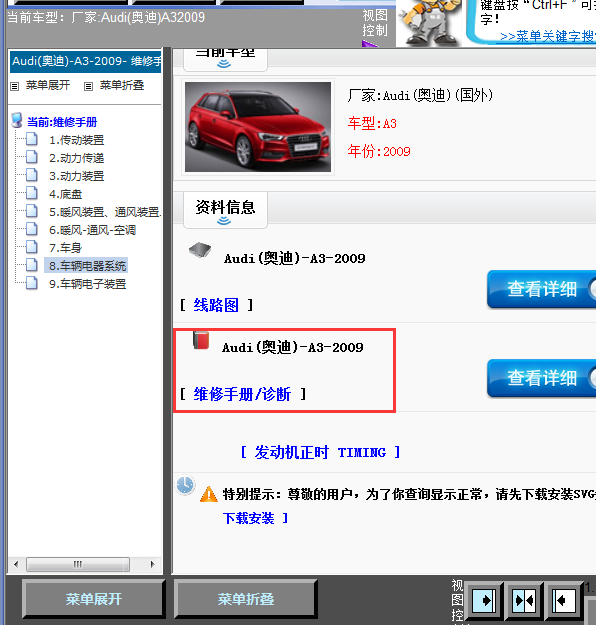
Task: Click 菜单折叠 link above the tree
Action: tap(122, 85)
